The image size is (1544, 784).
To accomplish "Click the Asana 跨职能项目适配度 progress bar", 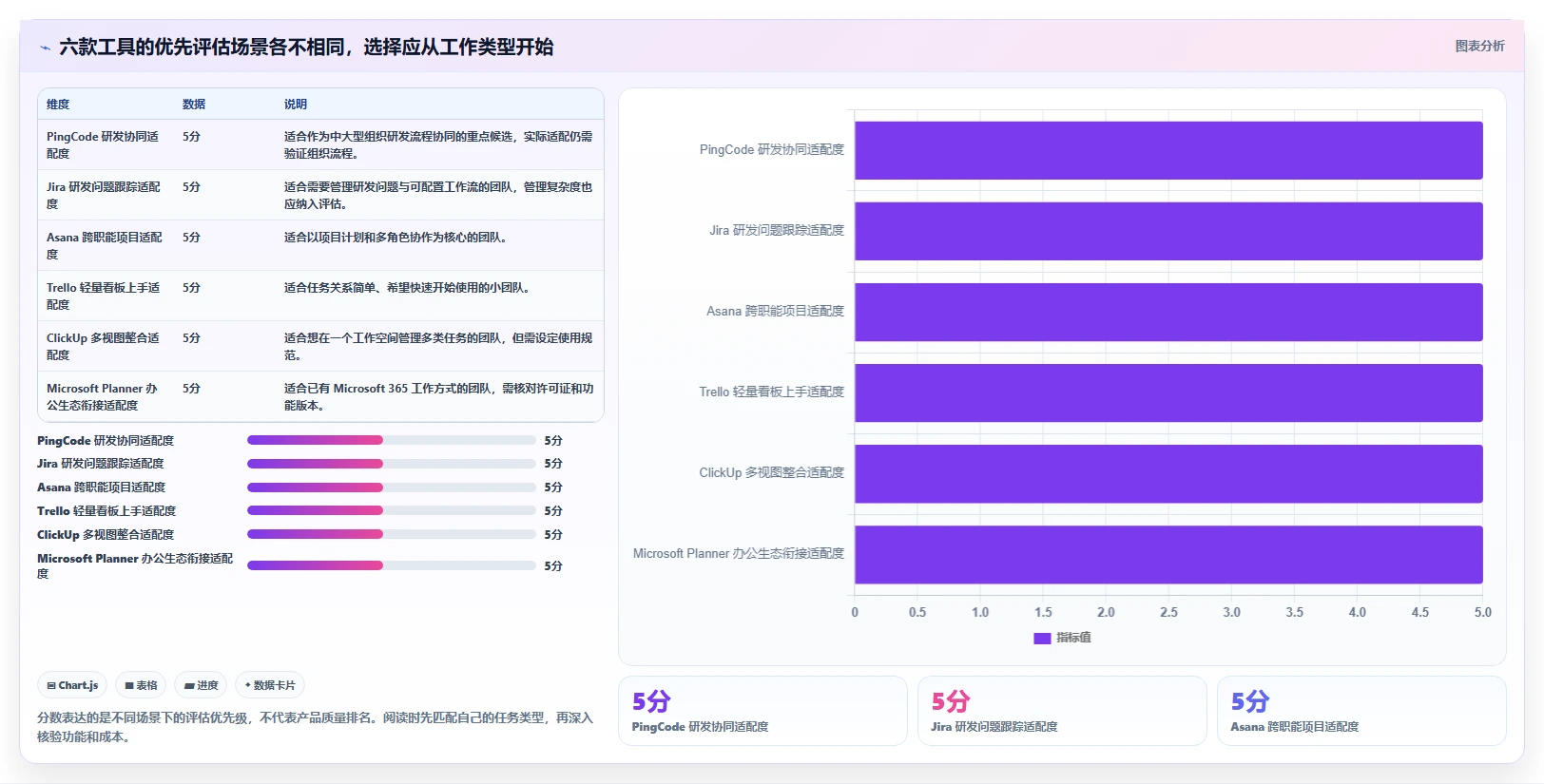I will 392,488.
